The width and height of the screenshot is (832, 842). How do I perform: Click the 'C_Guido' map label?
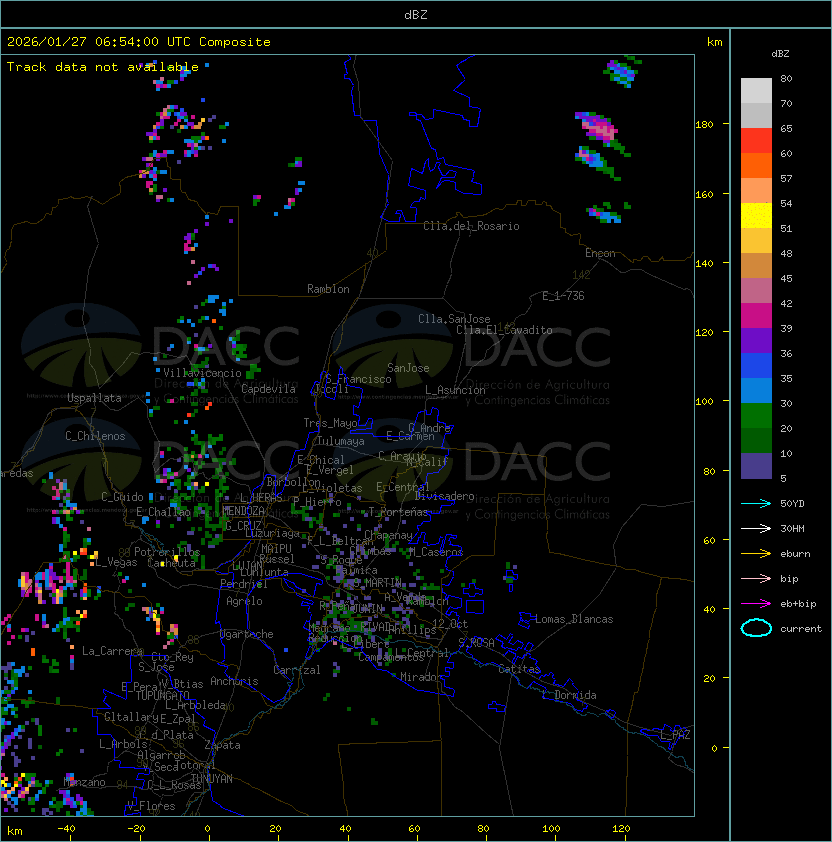[122, 497]
